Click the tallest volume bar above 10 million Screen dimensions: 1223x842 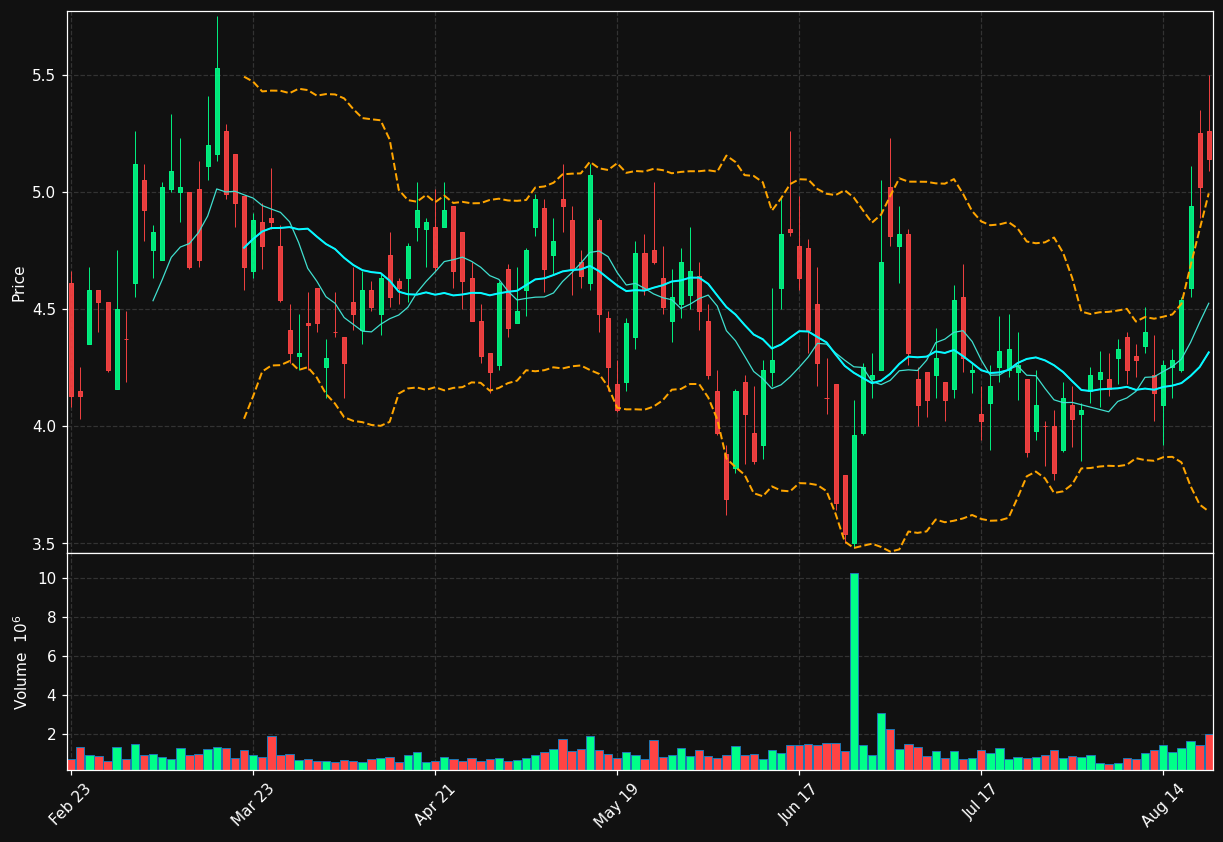854,671
